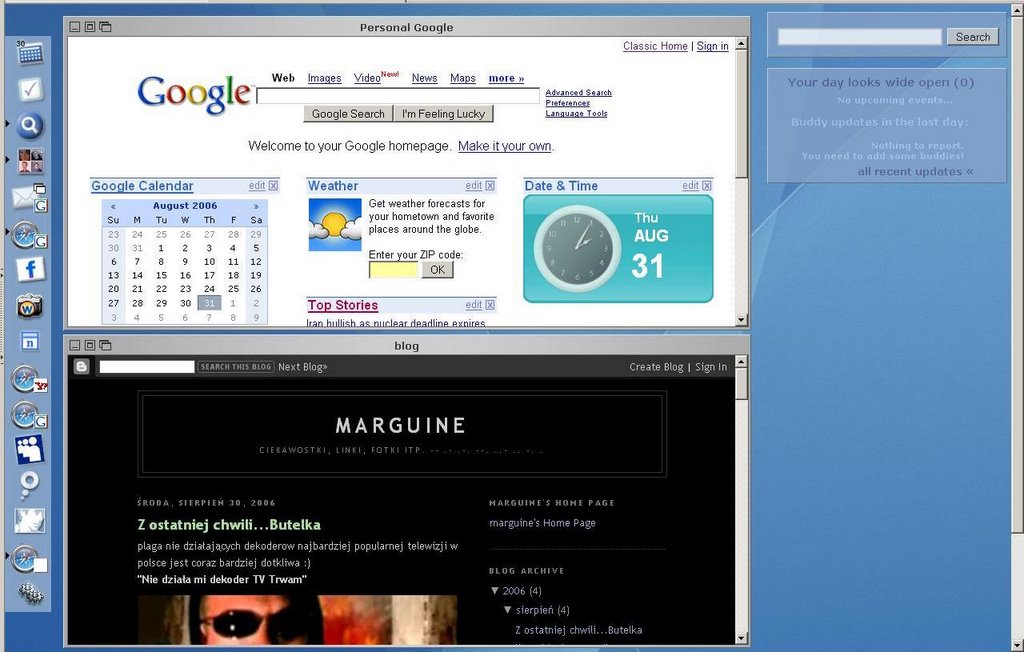1024x652 pixels.
Task: Collapse the sierpień archive triangle
Action: point(507,610)
